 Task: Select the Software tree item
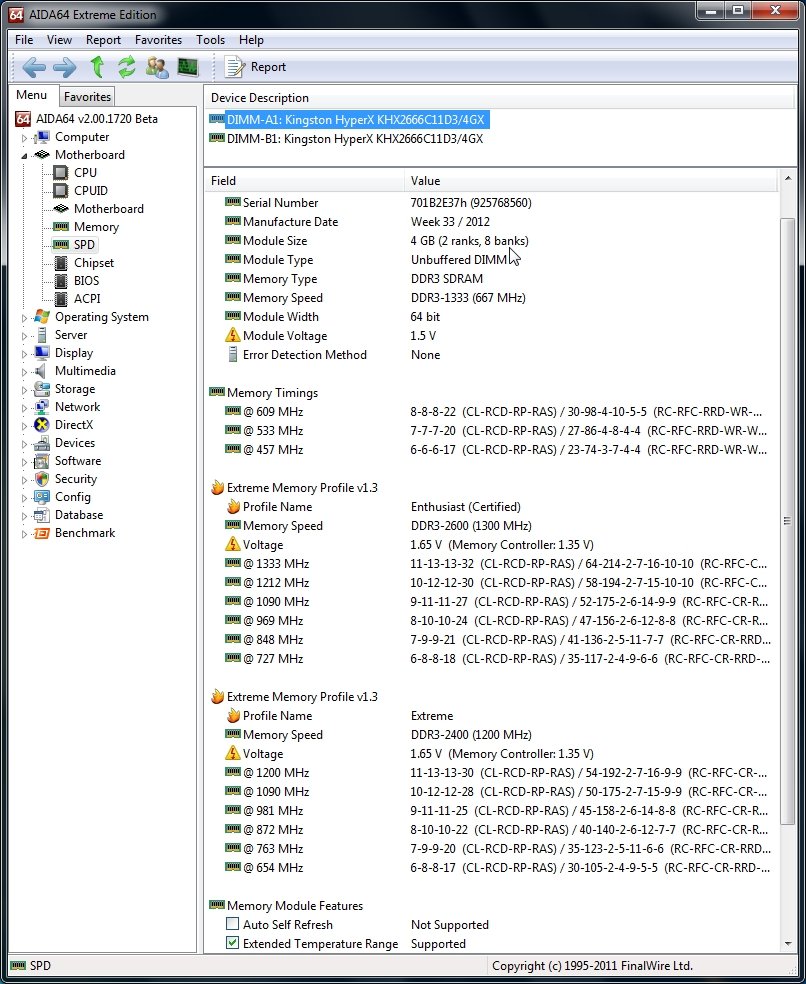(x=78, y=461)
